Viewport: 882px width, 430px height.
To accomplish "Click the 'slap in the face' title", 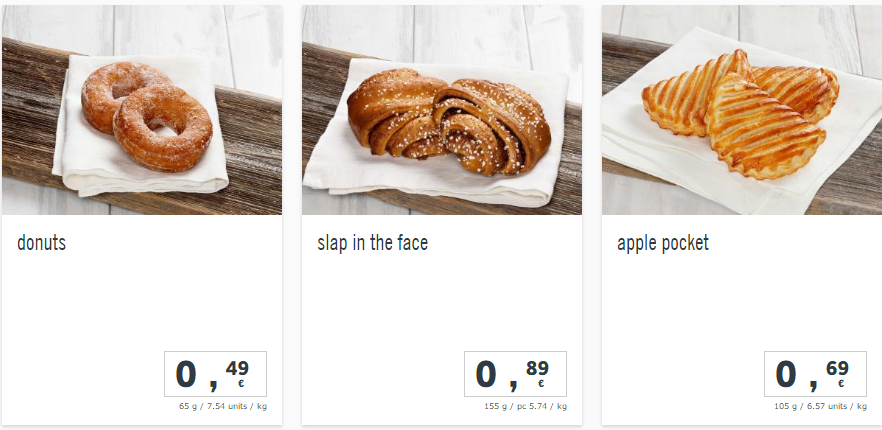I will point(372,243).
